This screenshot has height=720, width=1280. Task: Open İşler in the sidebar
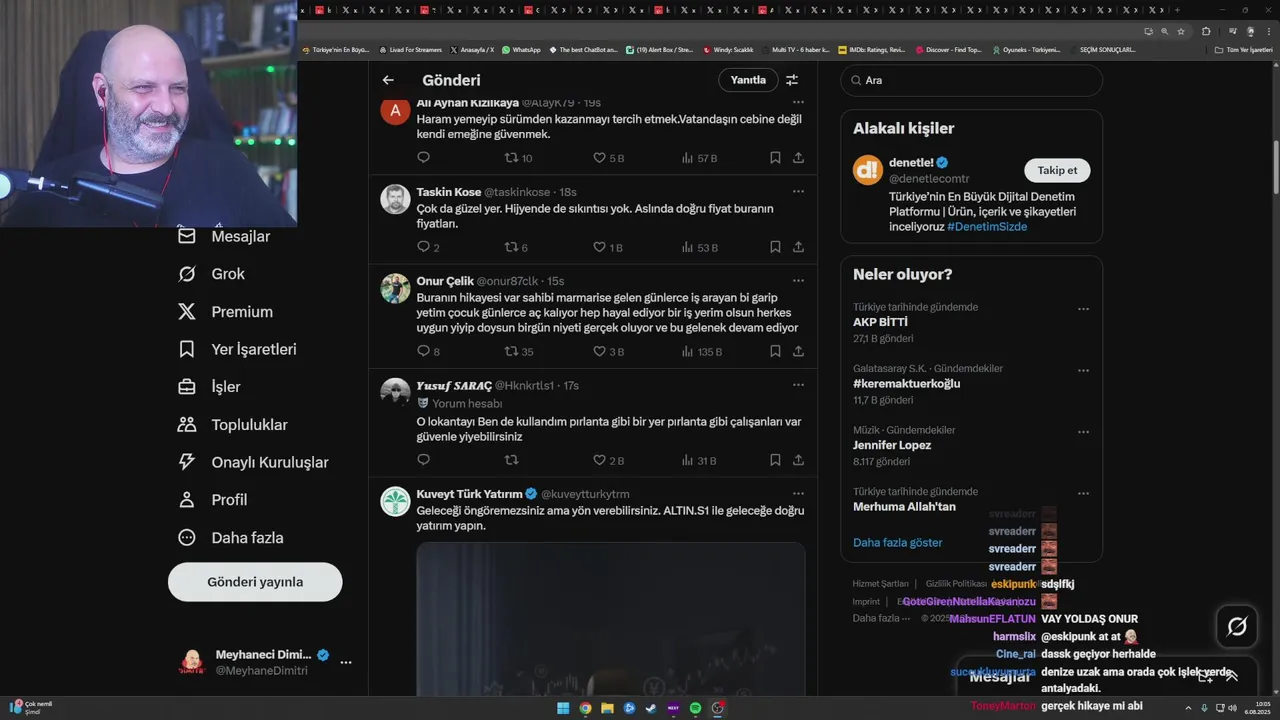pos(209,387)
